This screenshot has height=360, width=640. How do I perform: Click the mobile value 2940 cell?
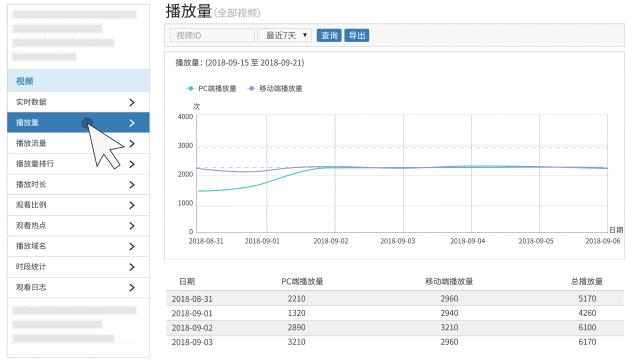pyautogui.click(x=449, y=313)
